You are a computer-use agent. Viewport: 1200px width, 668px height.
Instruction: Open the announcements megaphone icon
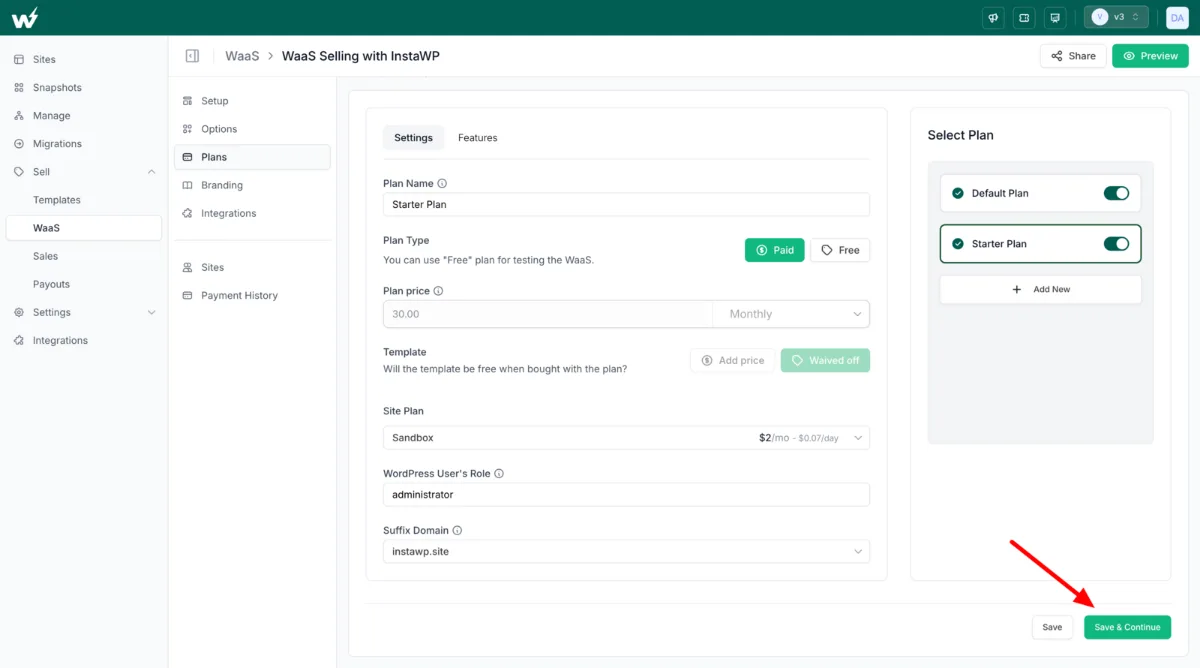994,17
